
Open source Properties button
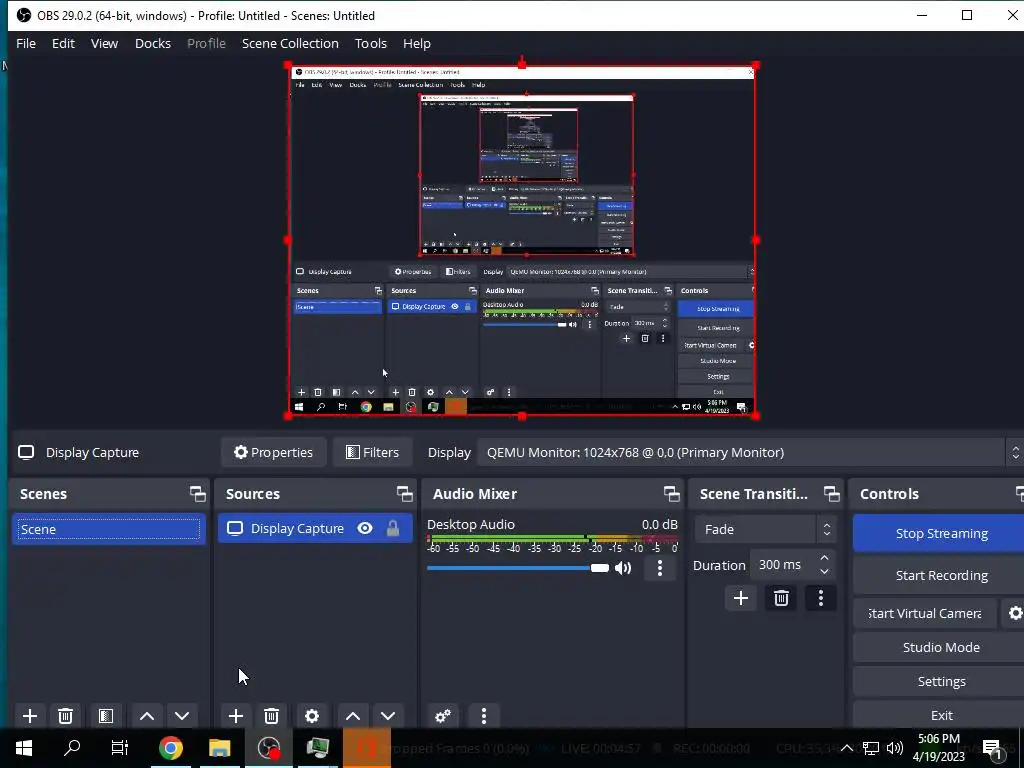274,452
